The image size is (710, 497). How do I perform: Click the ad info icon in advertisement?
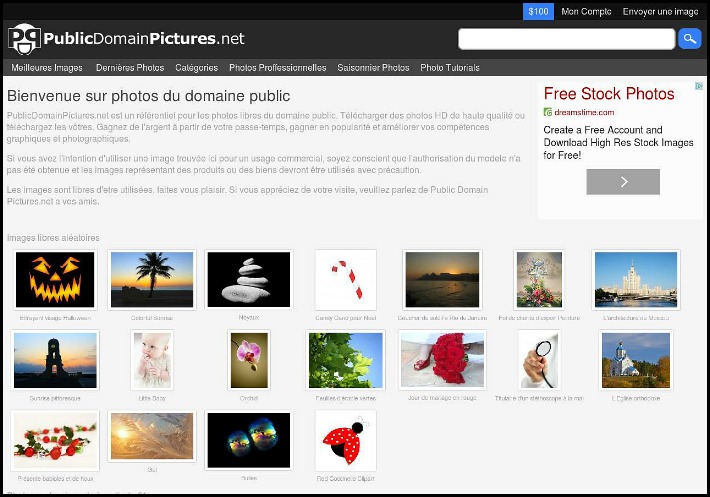[699, 87]
